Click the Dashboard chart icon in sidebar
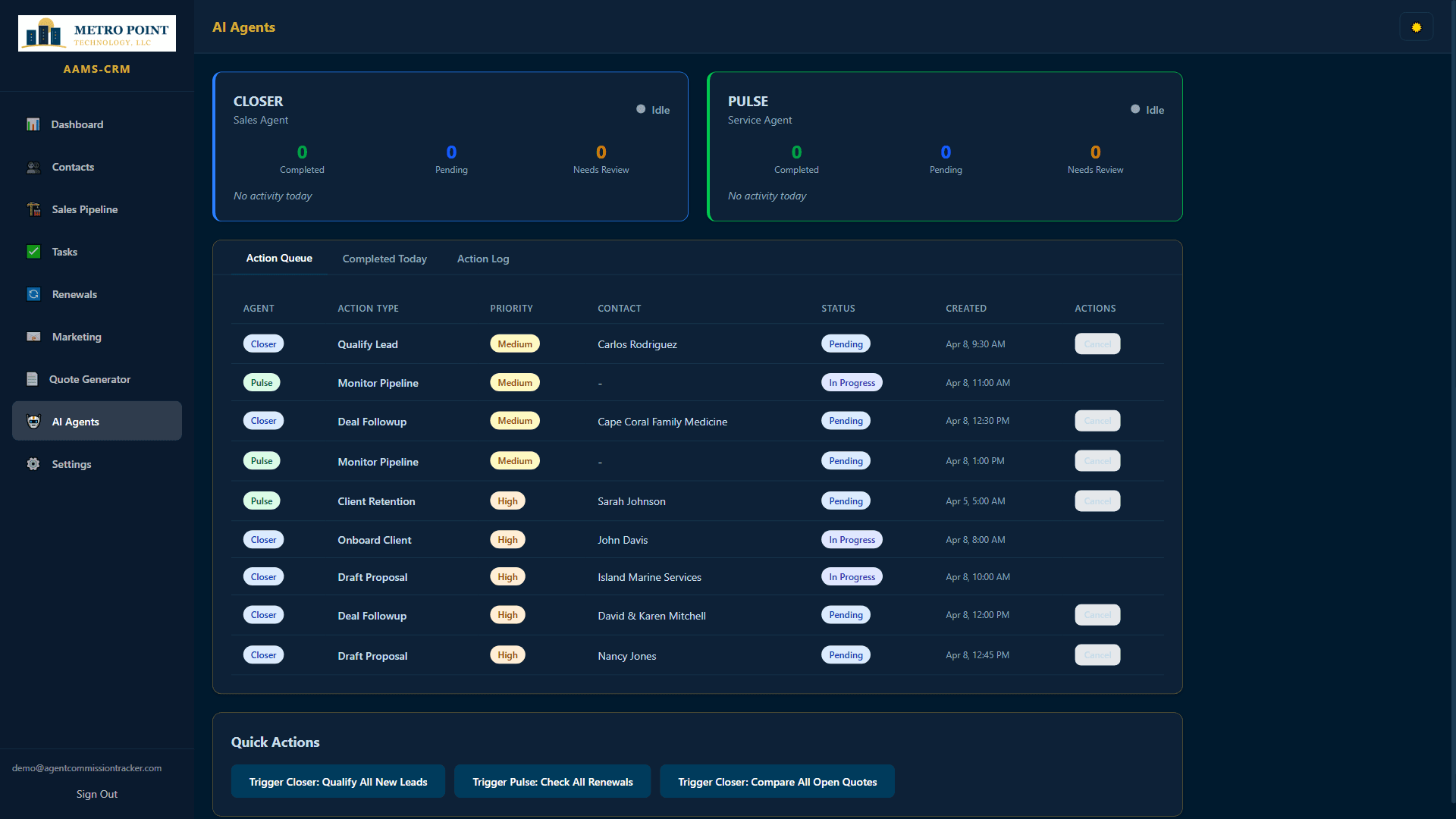 [x=33, y=124]
